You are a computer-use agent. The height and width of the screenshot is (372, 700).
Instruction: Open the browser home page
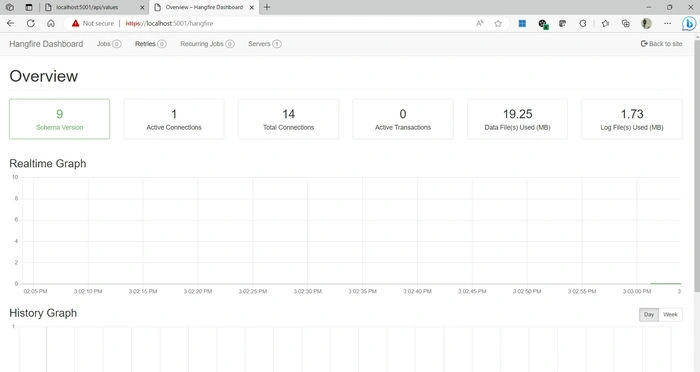click(51, 23)
